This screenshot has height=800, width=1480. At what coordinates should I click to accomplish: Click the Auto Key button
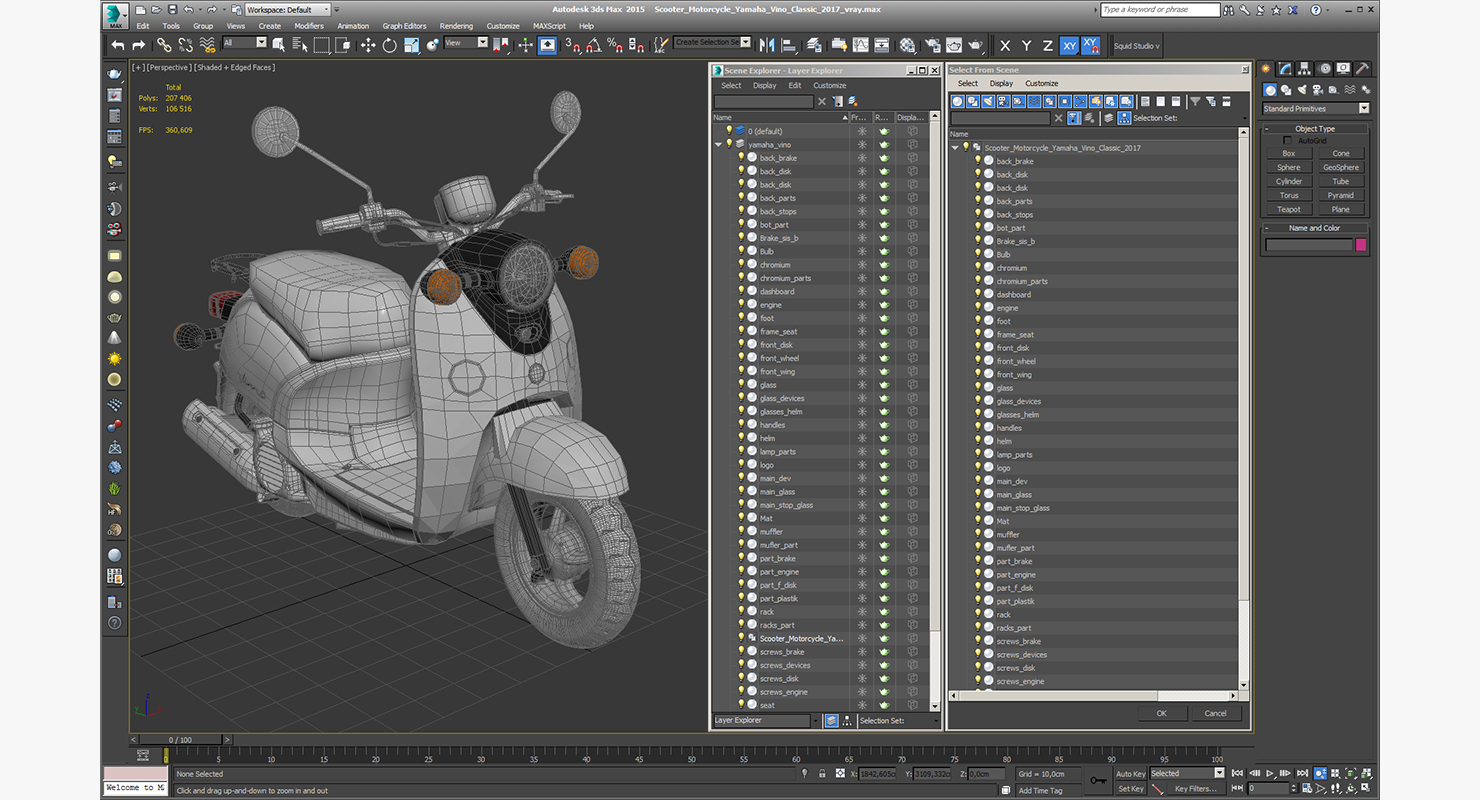[x=1131, y=773]
